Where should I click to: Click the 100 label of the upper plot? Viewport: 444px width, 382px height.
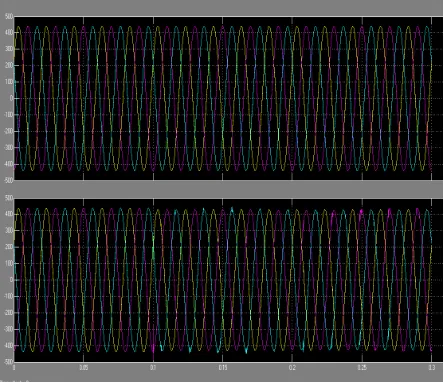tap(9, 82)
